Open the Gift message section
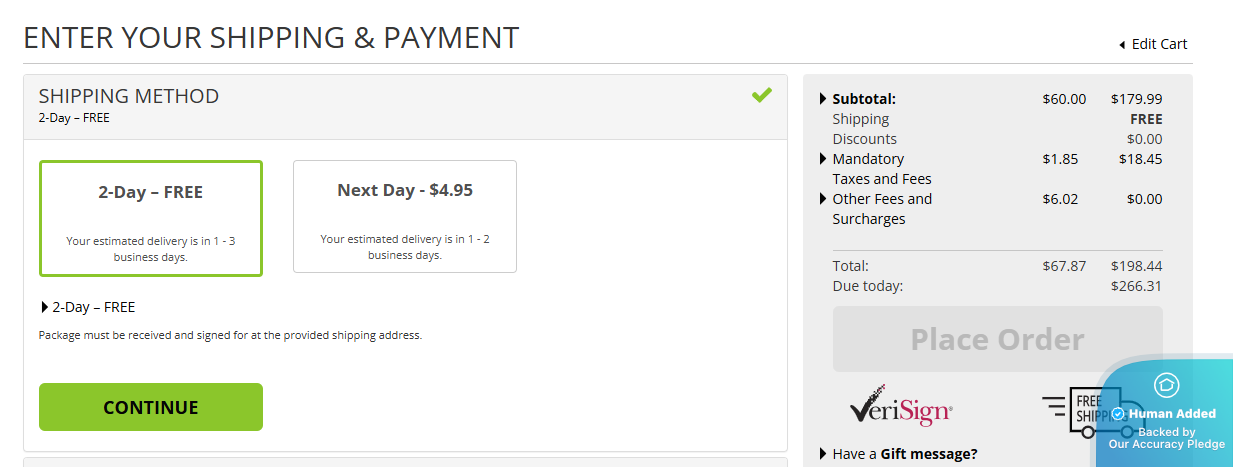 tap(823, 454)
